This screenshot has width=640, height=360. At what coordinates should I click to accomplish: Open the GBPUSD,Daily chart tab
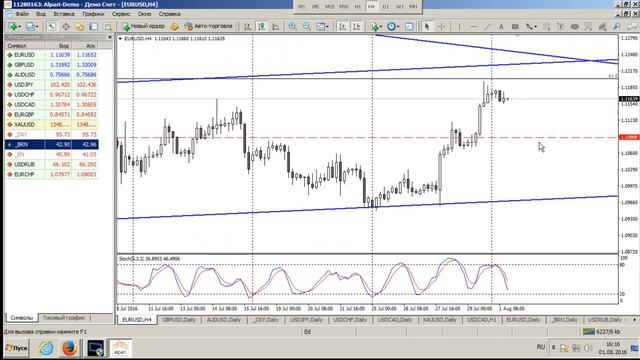[x=178, y=320]
